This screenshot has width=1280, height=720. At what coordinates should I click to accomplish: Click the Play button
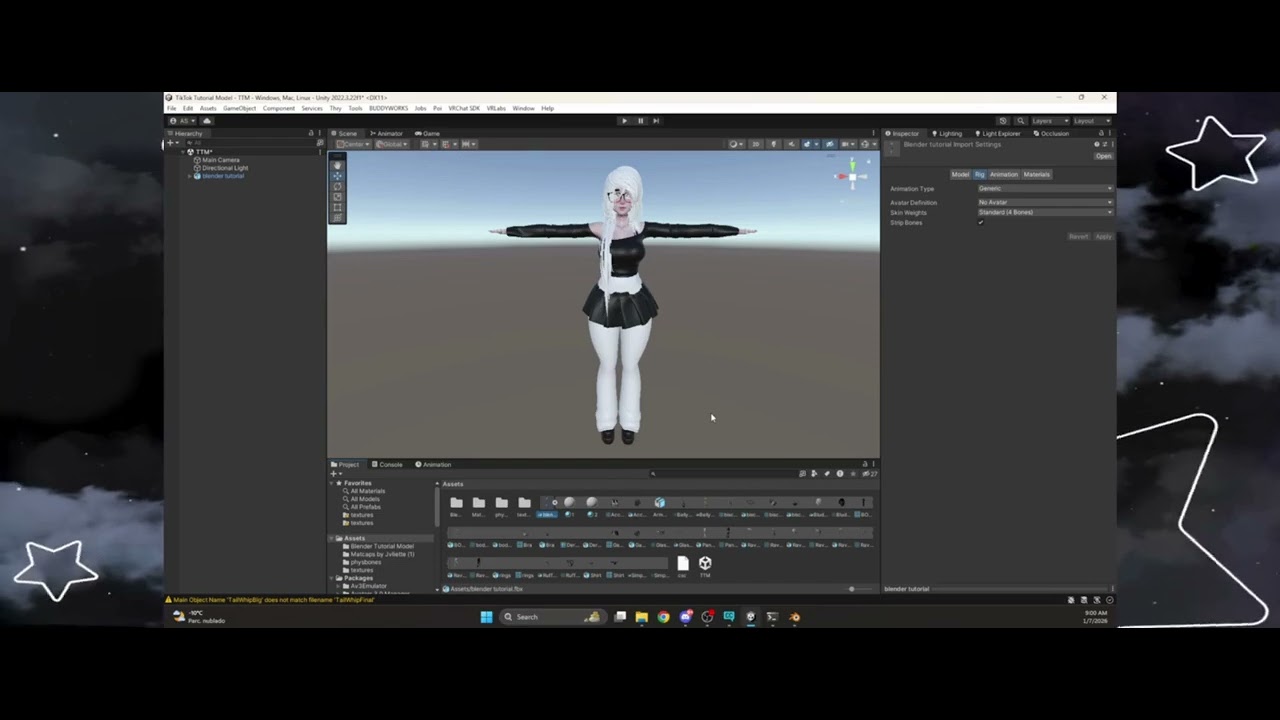[x=624, y=121]
